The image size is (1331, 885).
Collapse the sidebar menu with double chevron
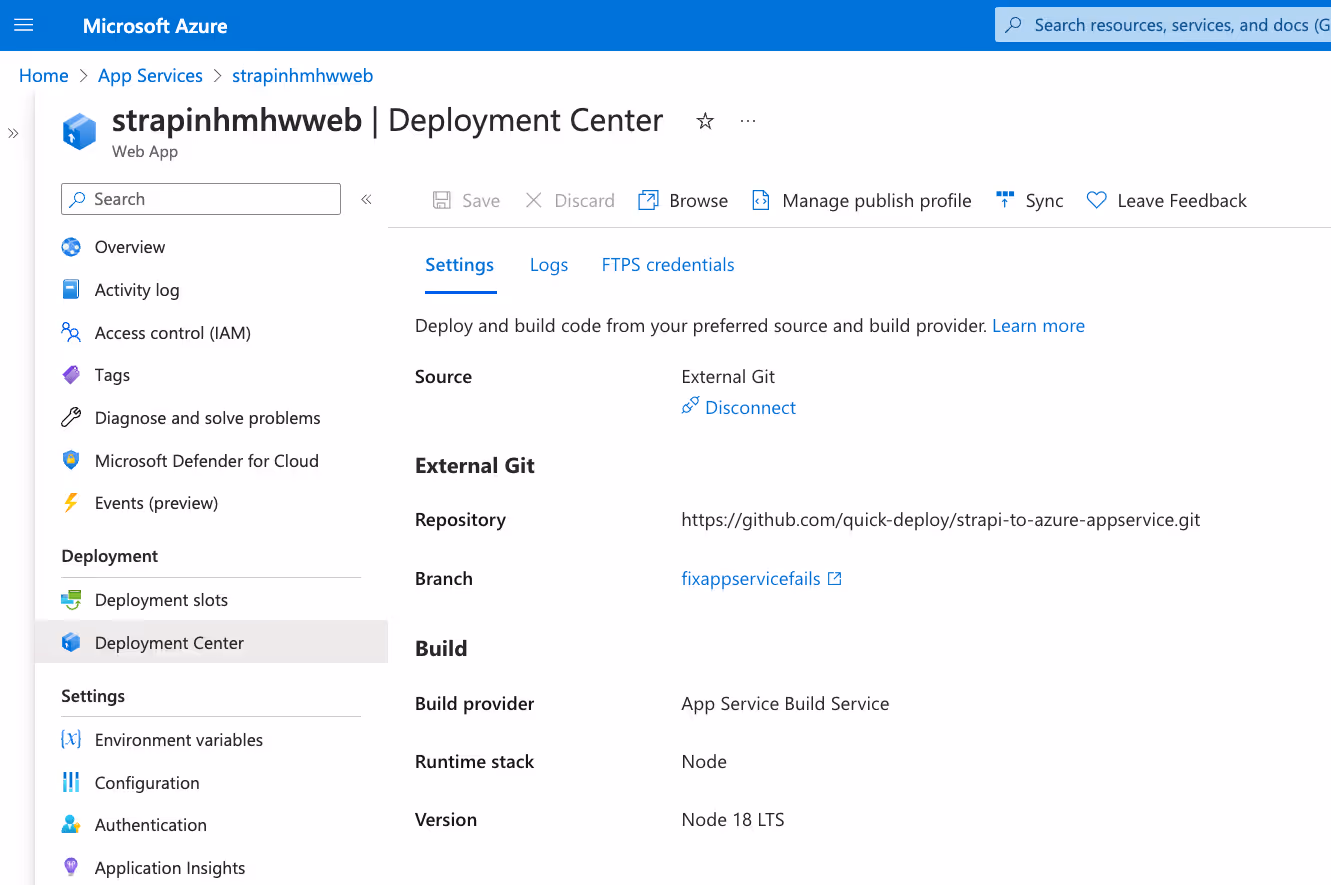coord(366,199)
